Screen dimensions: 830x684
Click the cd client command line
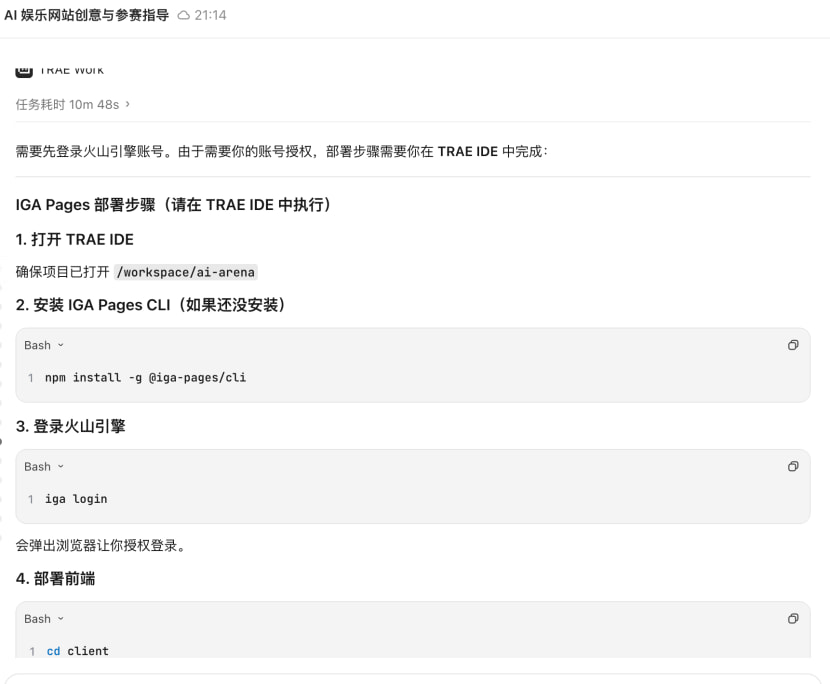pos(77,651)
